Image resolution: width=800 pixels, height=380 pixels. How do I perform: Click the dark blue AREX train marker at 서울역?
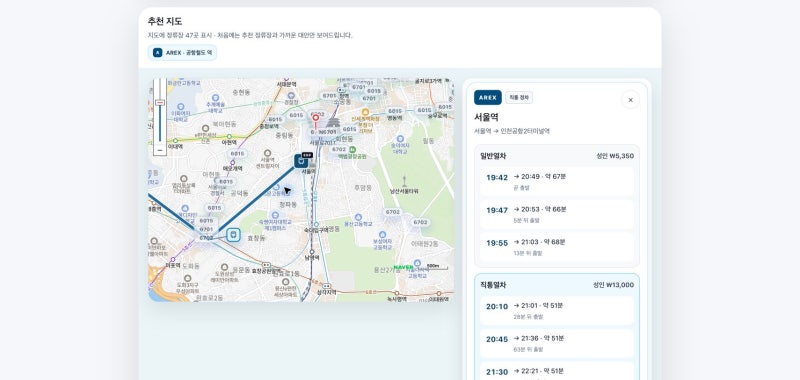[301, 161]
